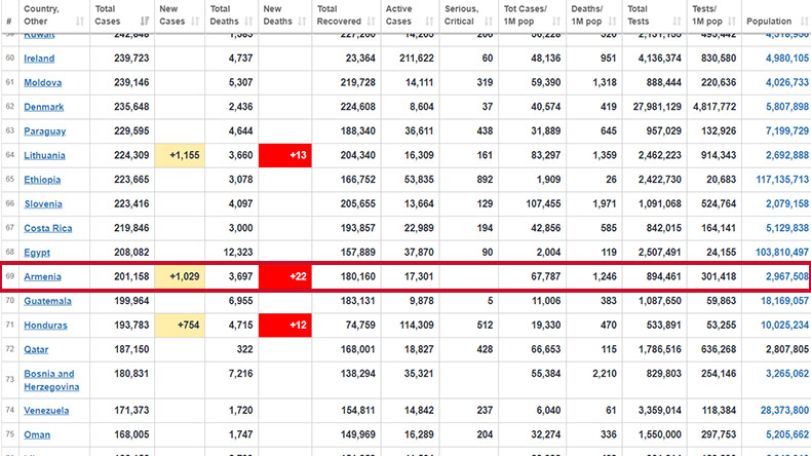
Task: Sort by Total Cases column icon
Action: [x=144, y=21]
